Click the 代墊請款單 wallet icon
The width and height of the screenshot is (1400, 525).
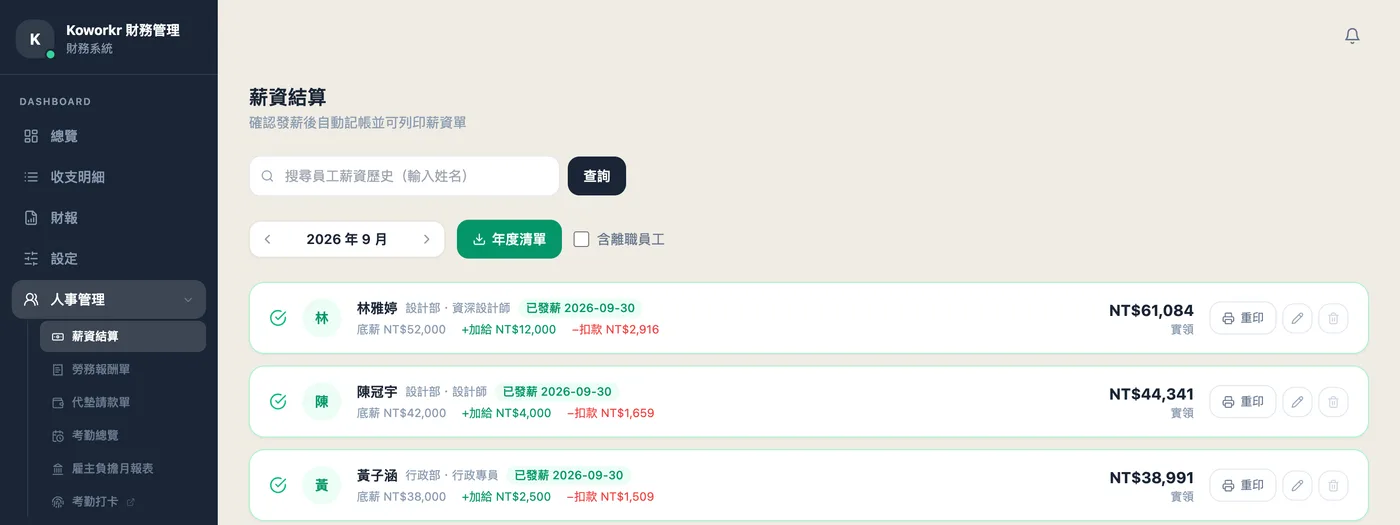(x=58, y=402)
